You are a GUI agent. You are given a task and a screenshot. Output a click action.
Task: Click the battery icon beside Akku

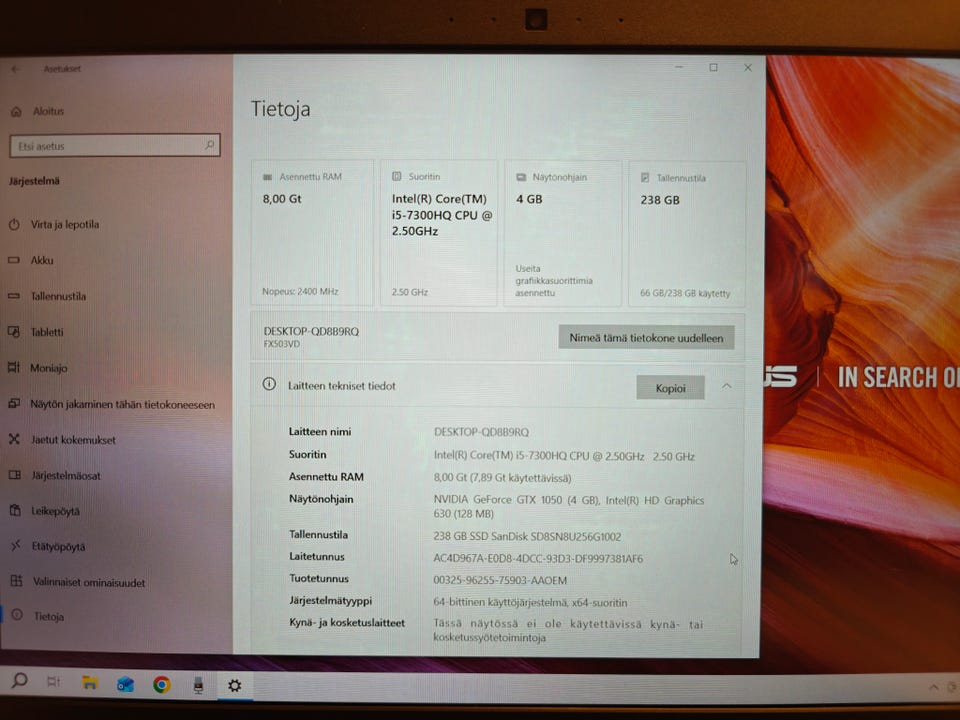(13, 260)
